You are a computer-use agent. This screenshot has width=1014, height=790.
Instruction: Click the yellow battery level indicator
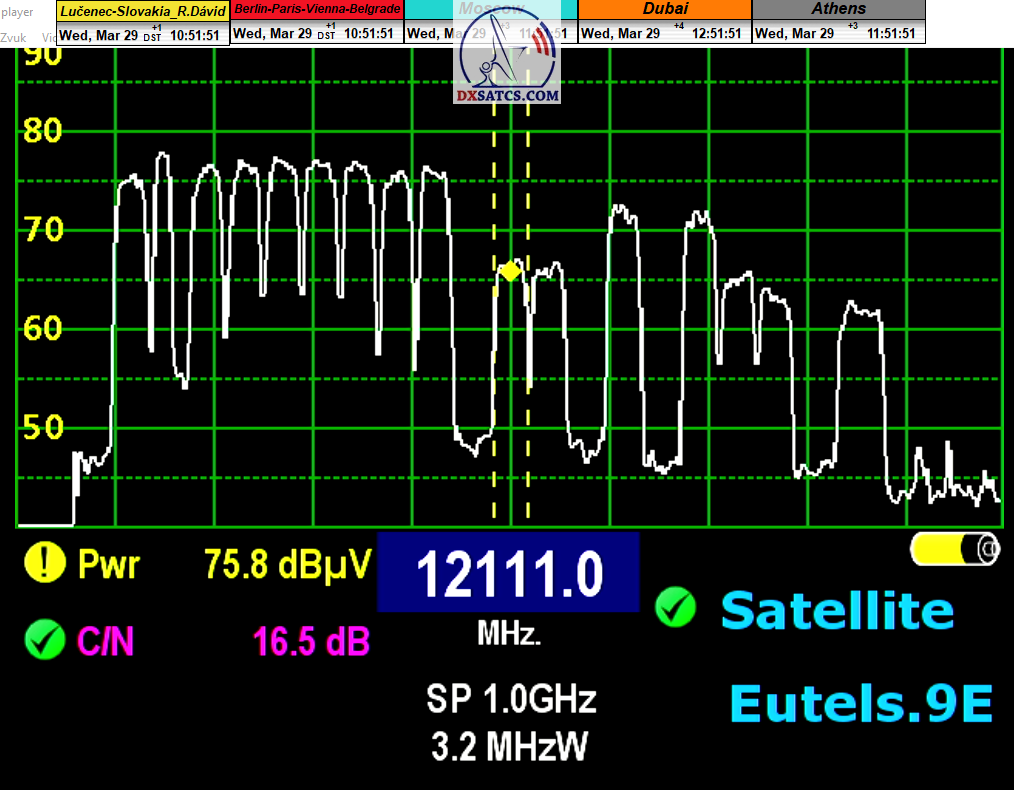[955, 549]
